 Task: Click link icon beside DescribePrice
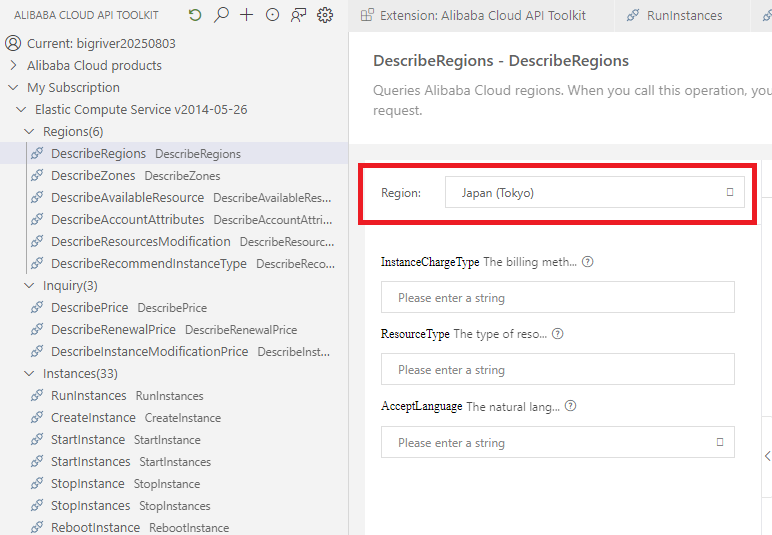coord(37,308)
